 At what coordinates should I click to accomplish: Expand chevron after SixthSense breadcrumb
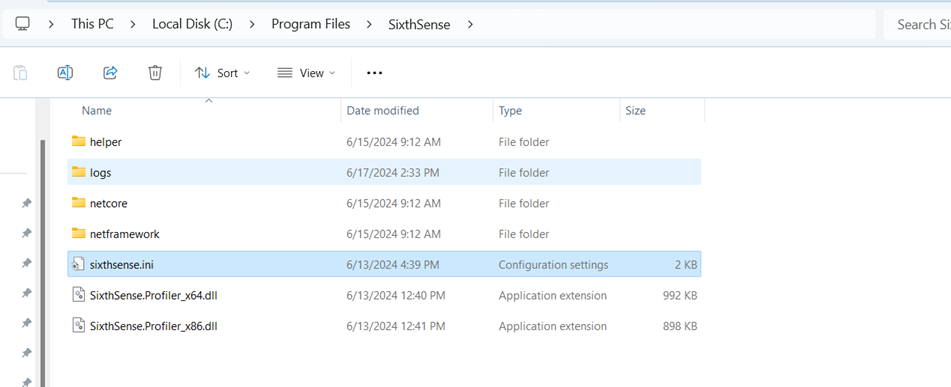(x=469, y=24)
